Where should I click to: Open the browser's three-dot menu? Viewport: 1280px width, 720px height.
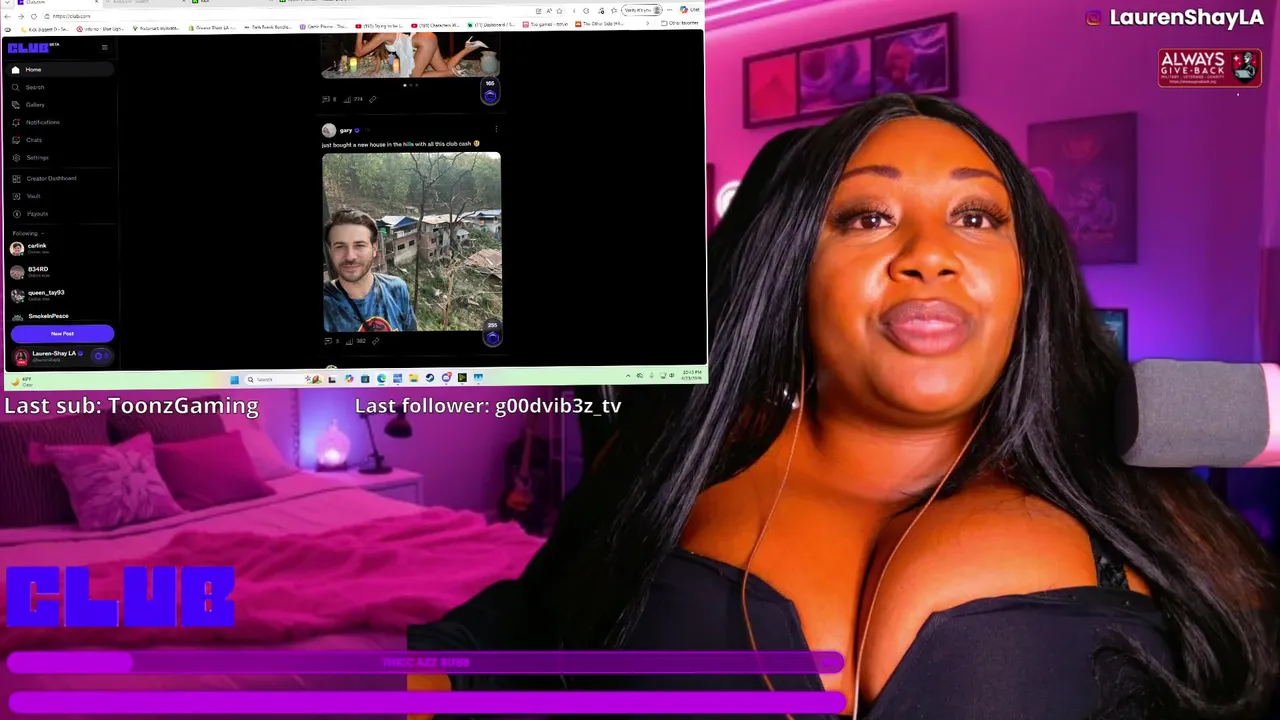click(x=668, y=10)
